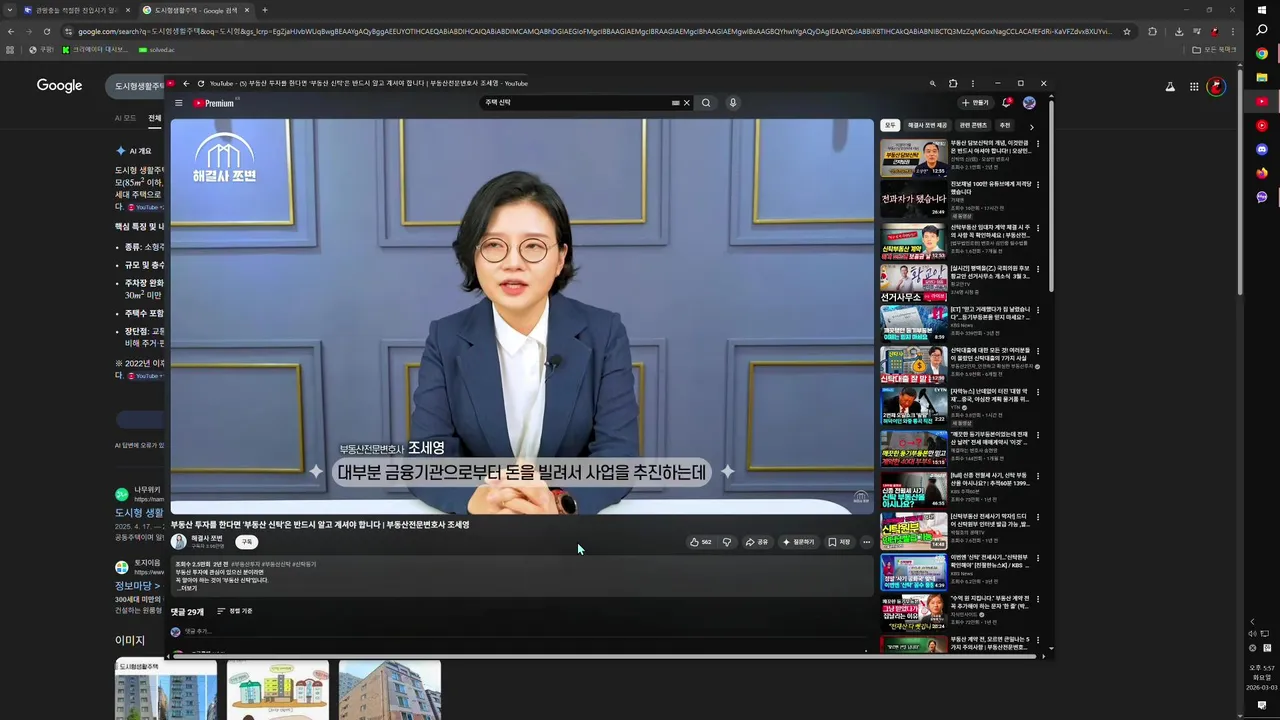
Task: Open the YouTube app window three-dot menu
Action: pyautogui.click(x=973, y=83)
